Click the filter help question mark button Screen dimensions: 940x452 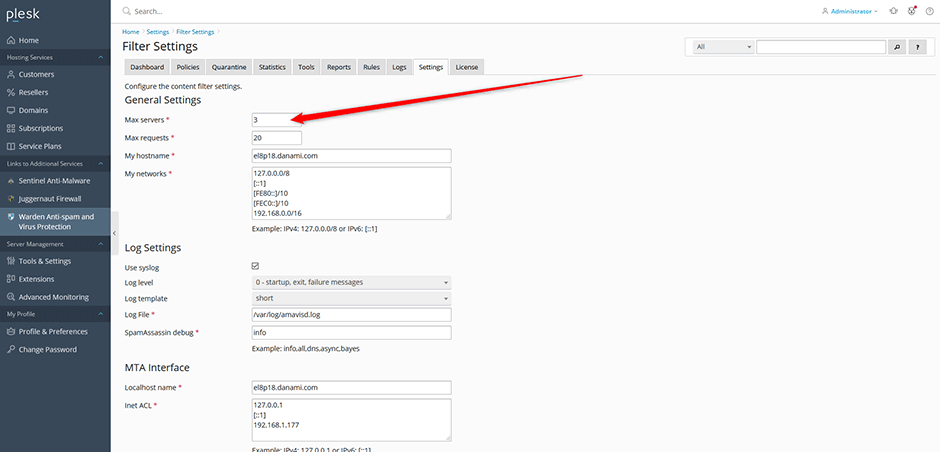(x=918, y=47)
